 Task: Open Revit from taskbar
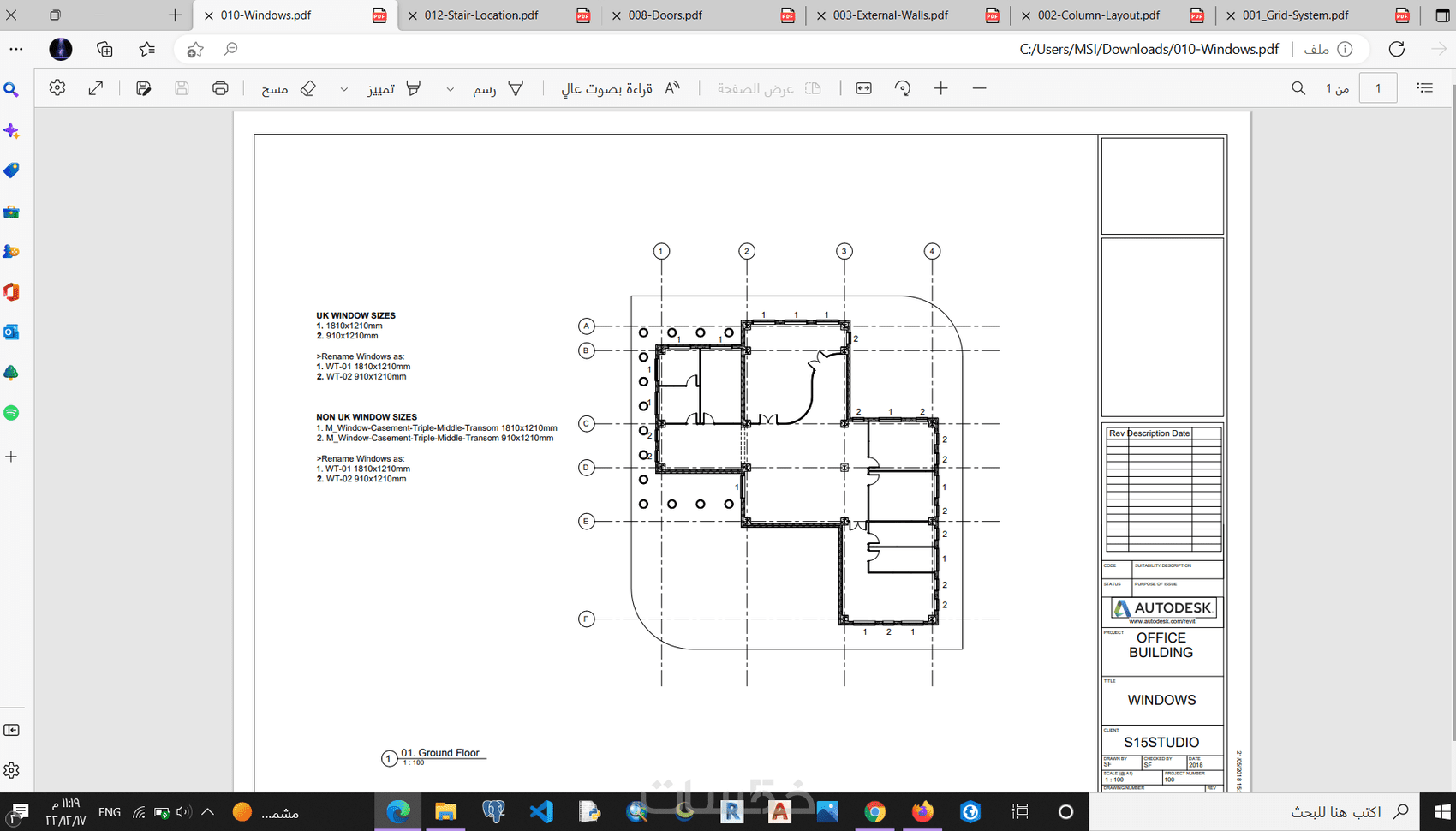(732, 811)
